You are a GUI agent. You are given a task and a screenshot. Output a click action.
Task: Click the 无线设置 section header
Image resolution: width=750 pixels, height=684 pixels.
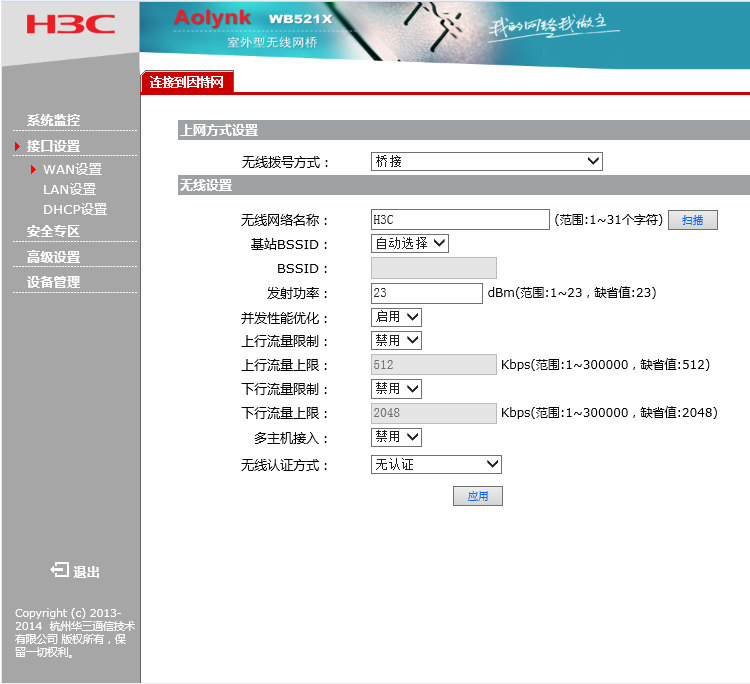(x=464, y=185)
